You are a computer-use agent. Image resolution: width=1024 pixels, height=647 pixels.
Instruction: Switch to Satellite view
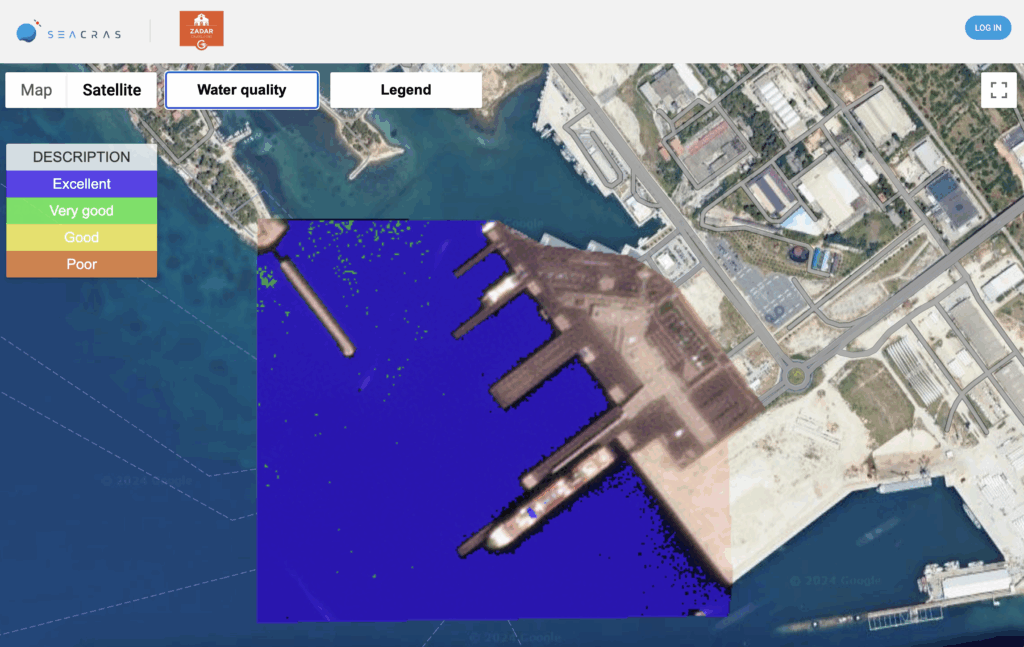click(x=112, y=90)
